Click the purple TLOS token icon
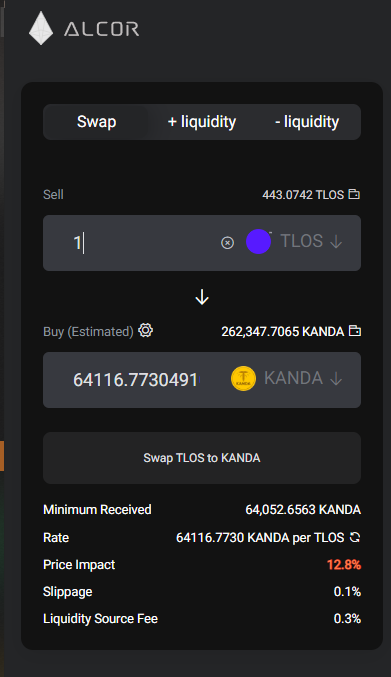This screenshot has height=677, width=391. [x=259, y=242]
